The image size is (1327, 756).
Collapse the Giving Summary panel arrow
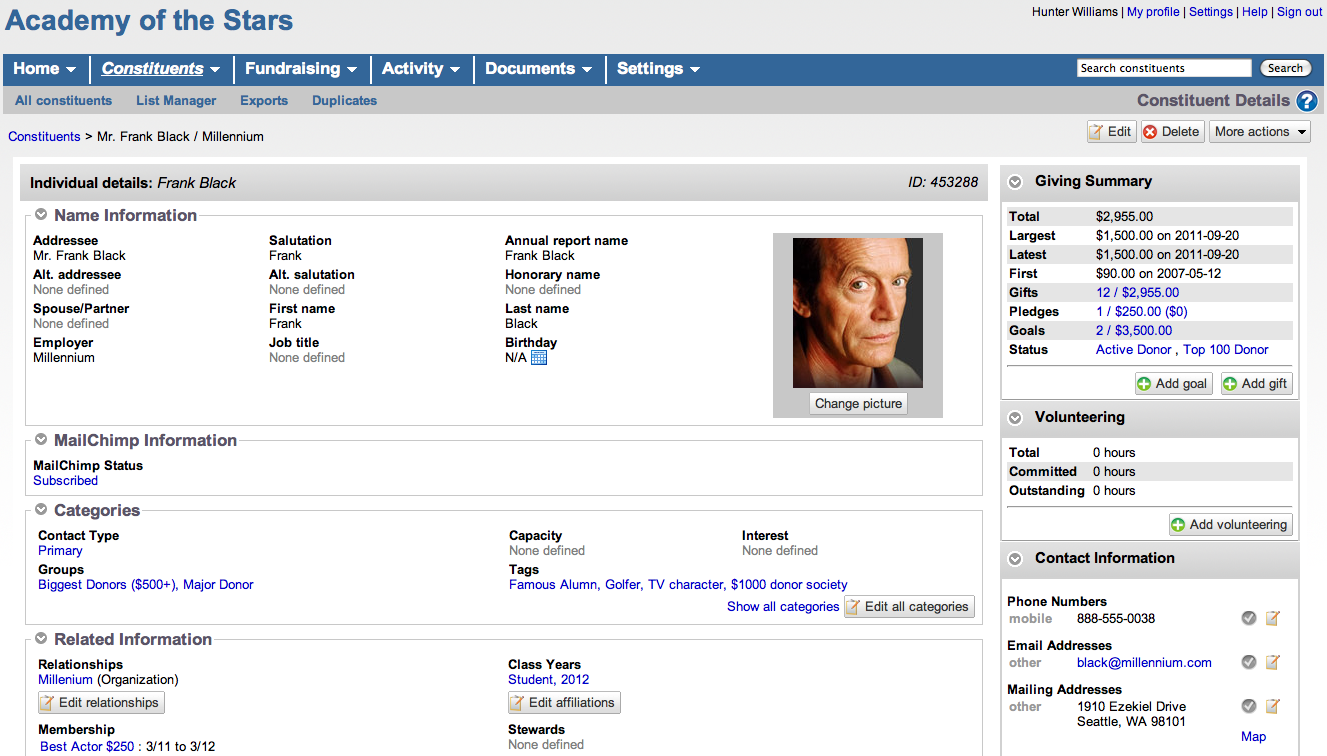point(1015,182)
